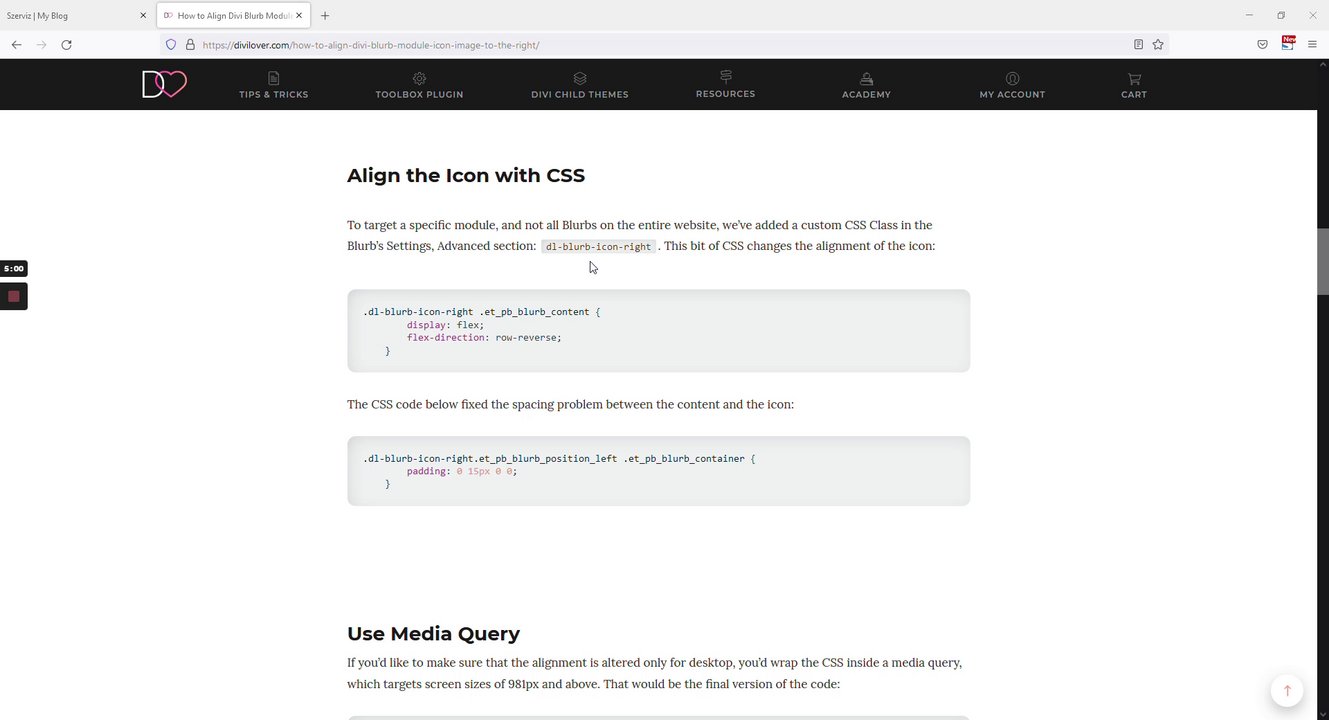Click the page vertical scrollbar thumb
This screenshot has width=1329, height=720.
pos(1322,261)
